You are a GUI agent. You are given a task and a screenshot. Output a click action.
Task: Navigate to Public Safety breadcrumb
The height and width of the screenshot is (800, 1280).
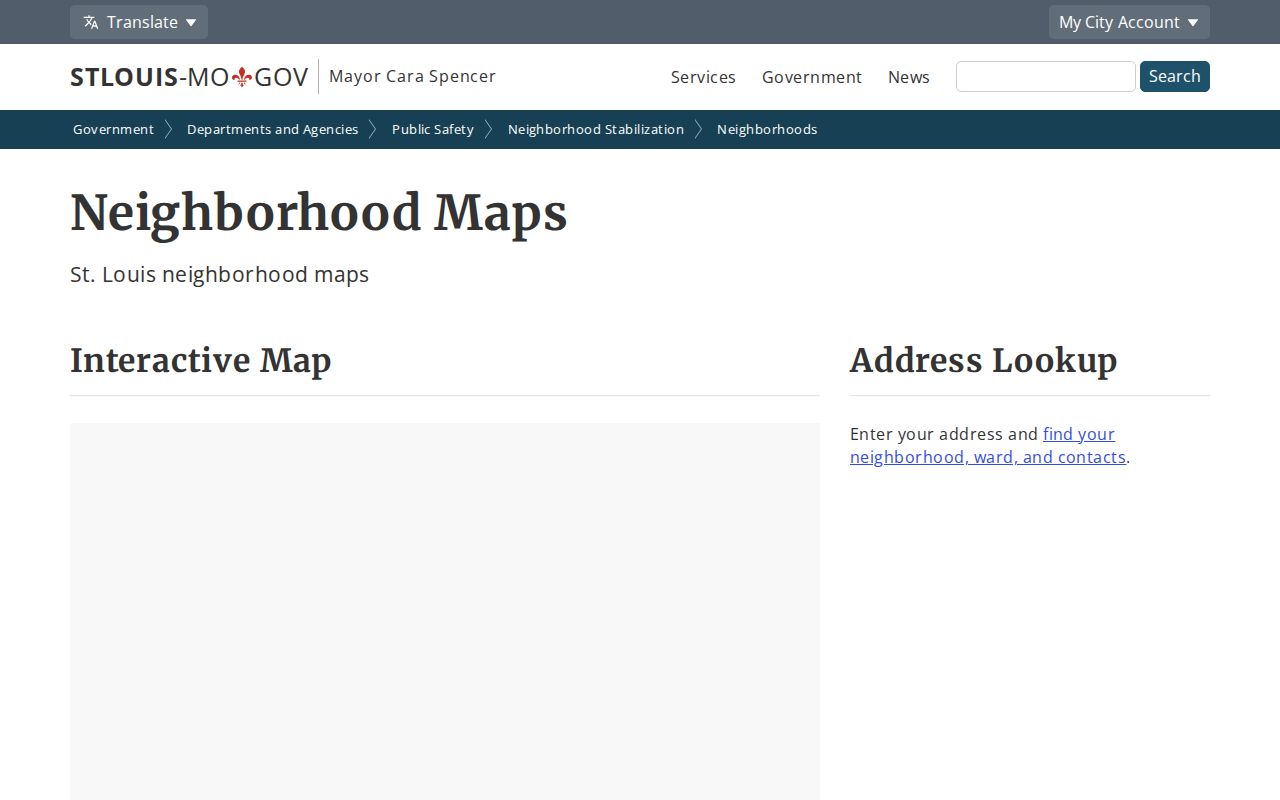pyautogui.click(x=433, y=129)
